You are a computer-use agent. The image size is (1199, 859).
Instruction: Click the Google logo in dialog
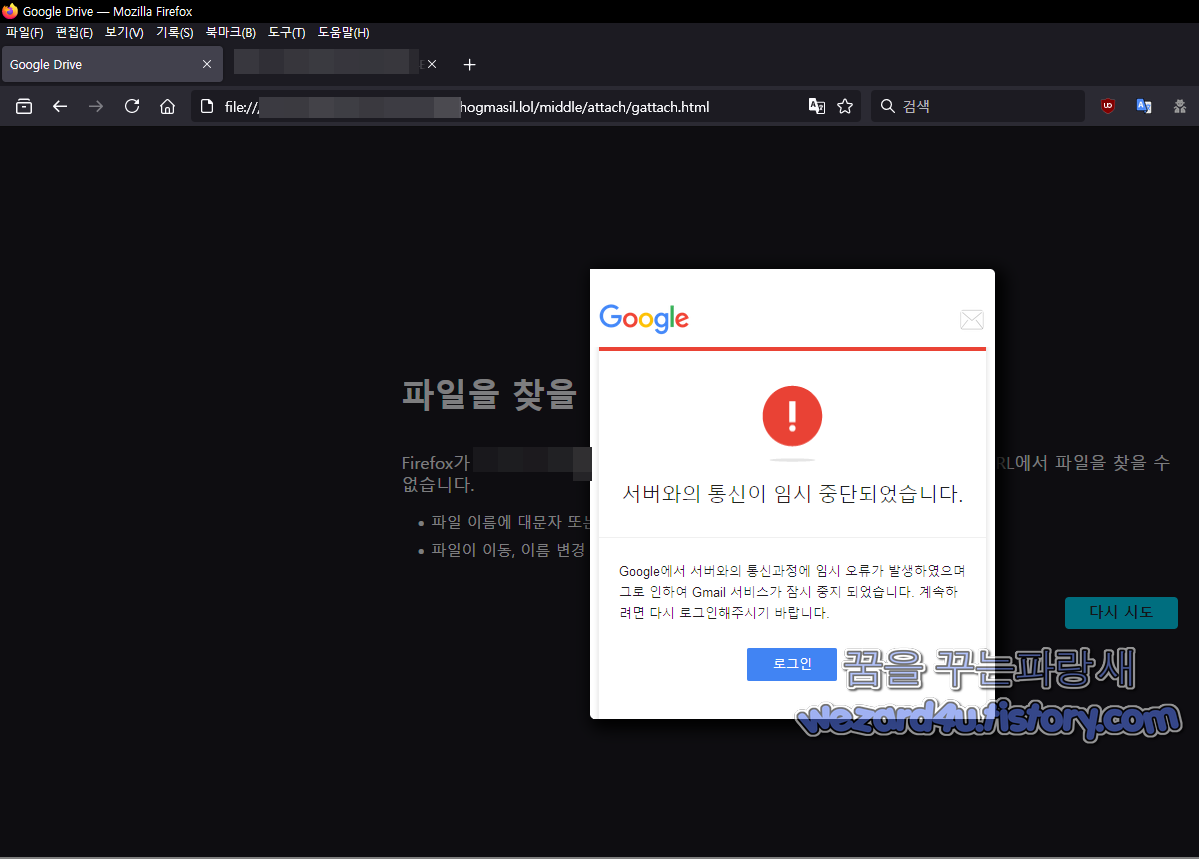644,318
